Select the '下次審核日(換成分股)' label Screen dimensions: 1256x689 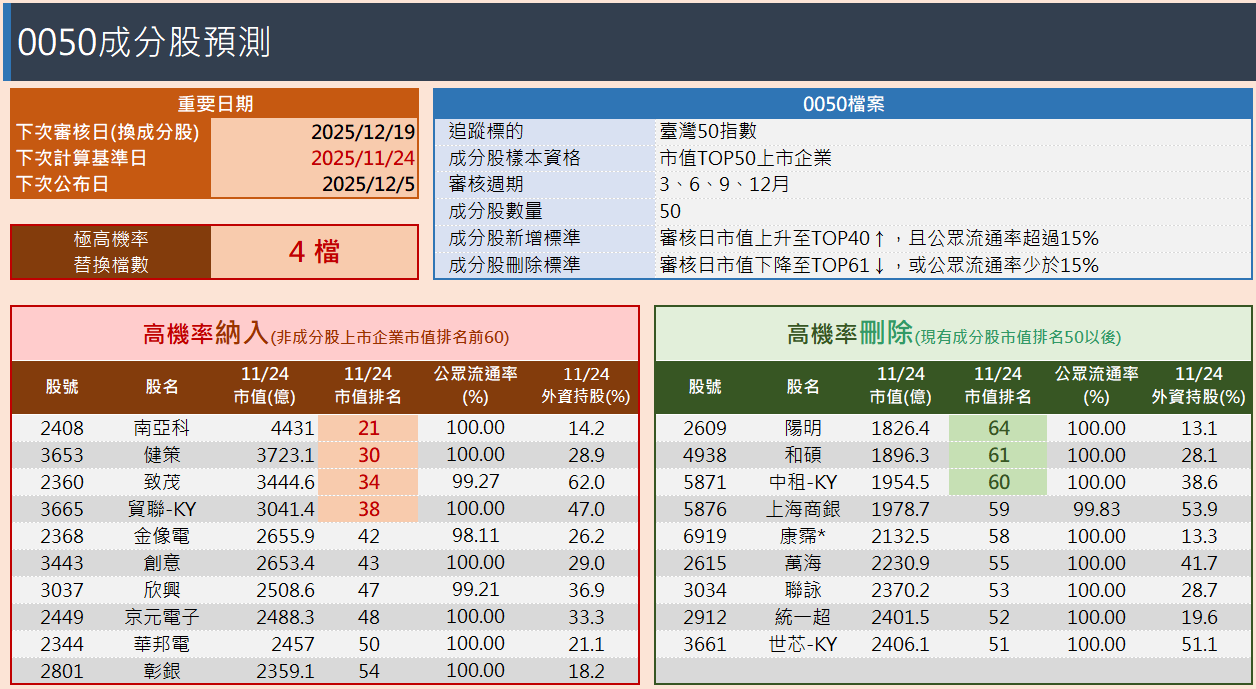[108, 132]
